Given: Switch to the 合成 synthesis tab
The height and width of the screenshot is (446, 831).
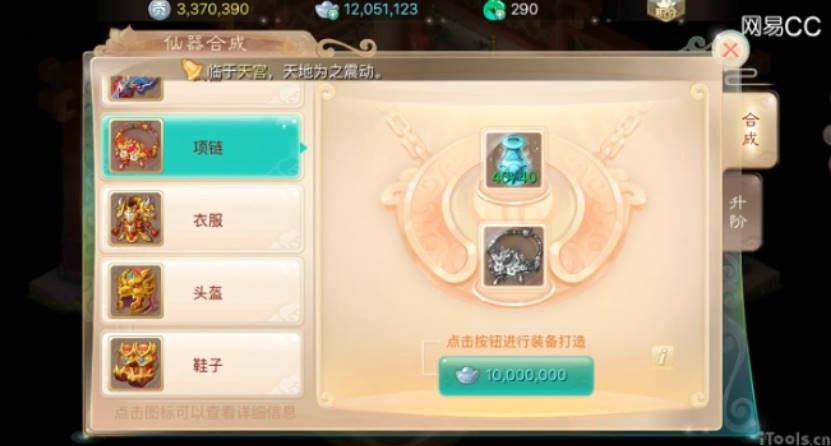Looking at the screenshot, I should coord(749,129).
